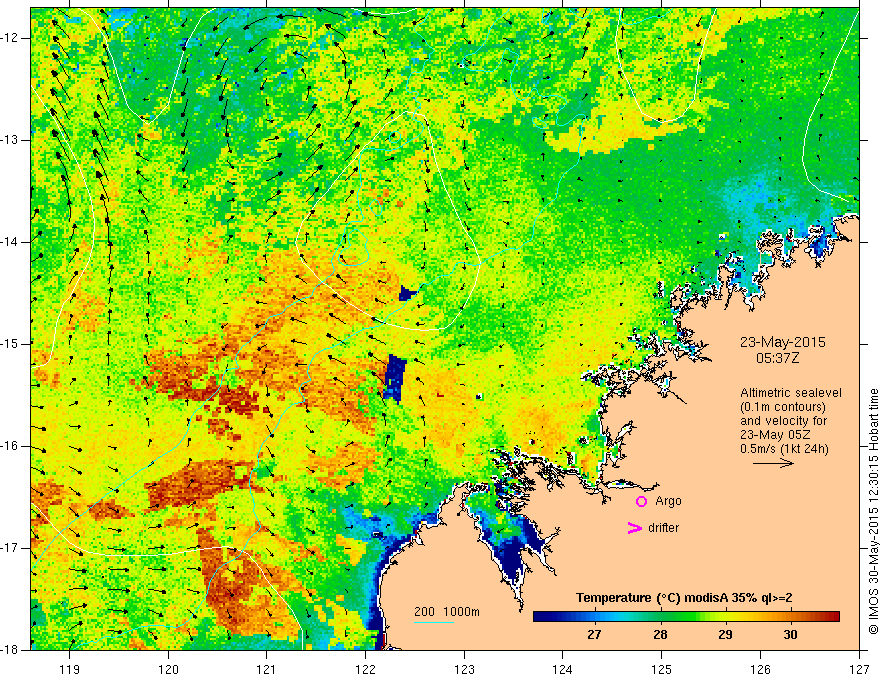Screen dimensions: 880x680
Task: Click longitude axis label '123'
Action: coord(464,669)
